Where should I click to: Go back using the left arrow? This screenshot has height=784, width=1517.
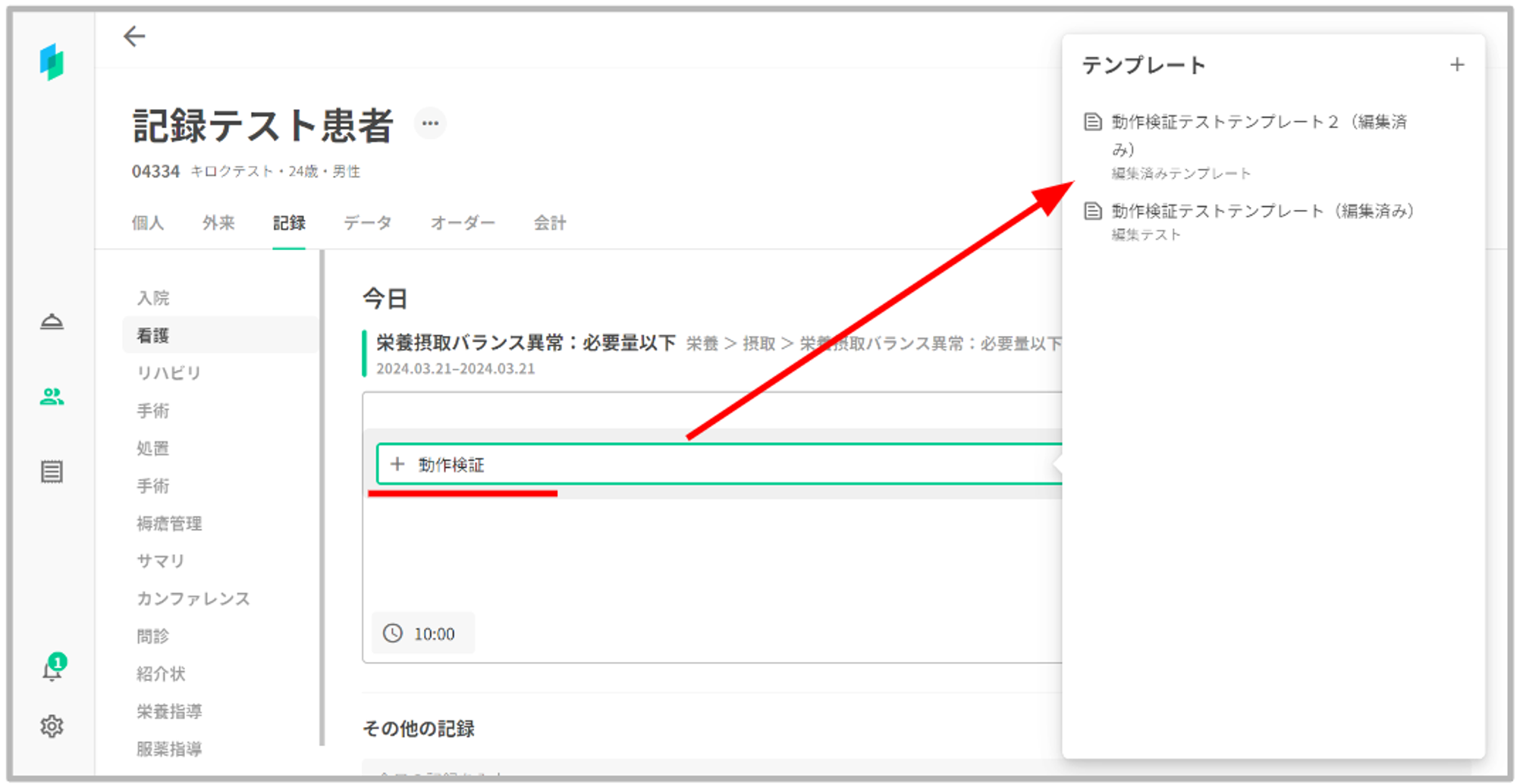click(134, 36)
